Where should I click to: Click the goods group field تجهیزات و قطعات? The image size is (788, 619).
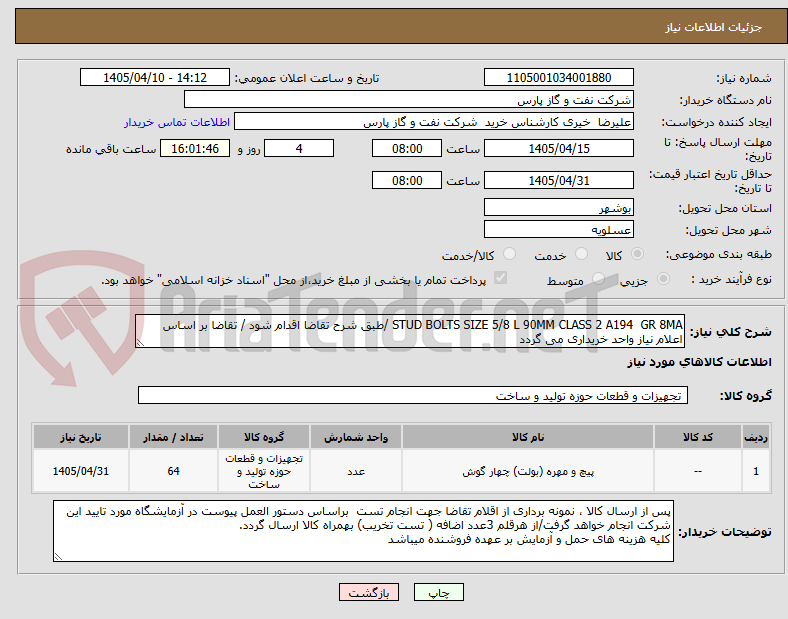pos(413,395)
